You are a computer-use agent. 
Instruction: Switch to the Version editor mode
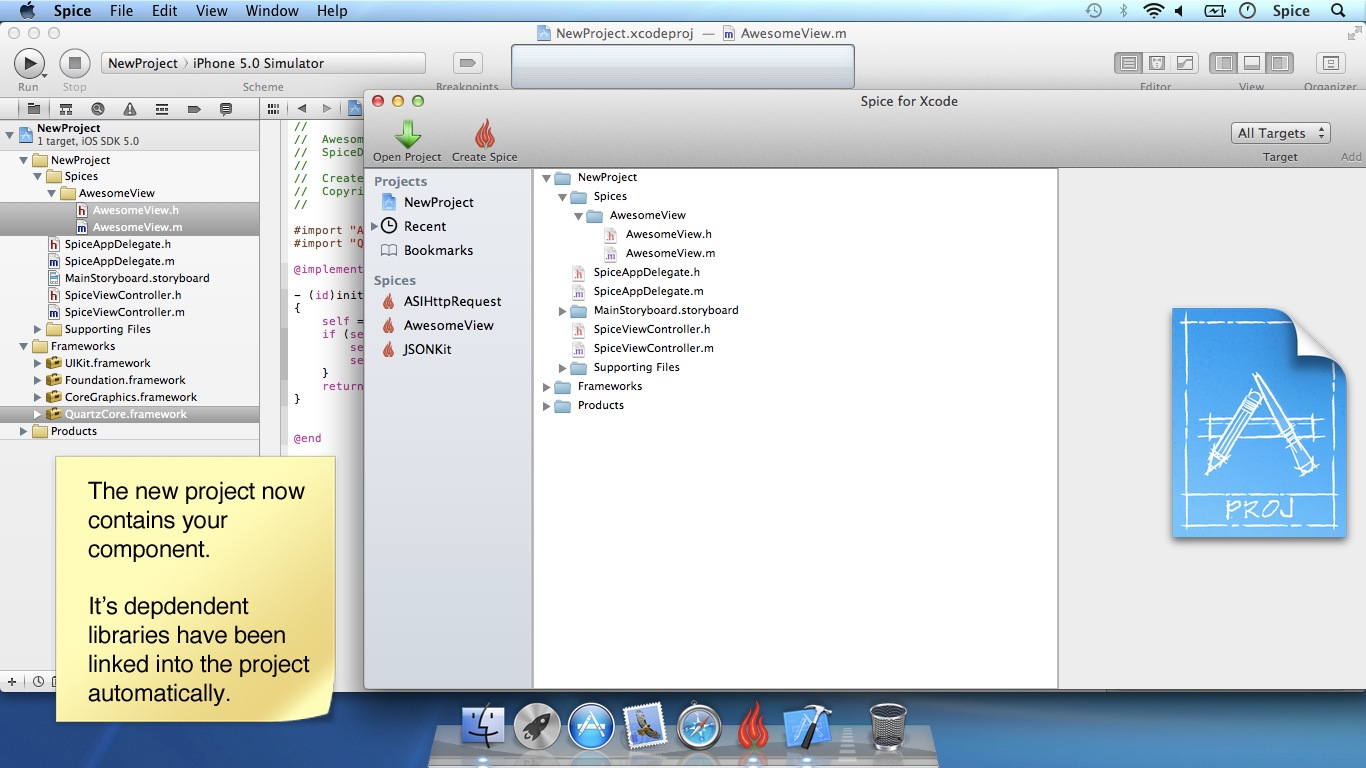coord(1185,63)
